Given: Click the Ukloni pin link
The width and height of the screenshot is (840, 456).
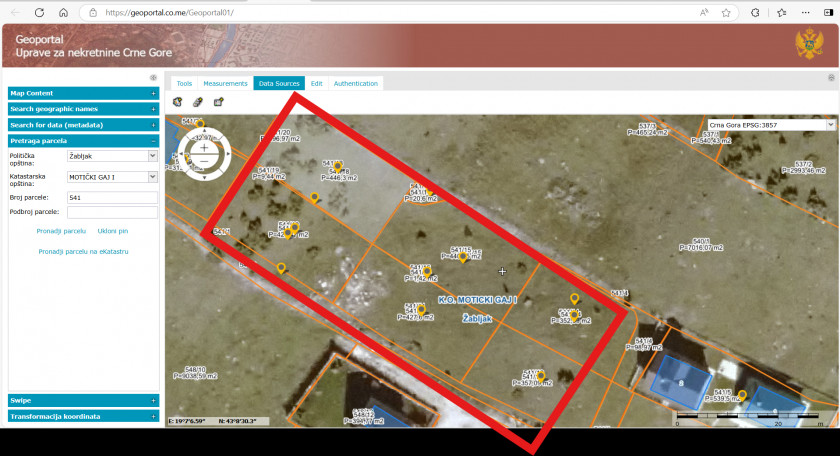Looking at the screenshot, I should point(112,231).
